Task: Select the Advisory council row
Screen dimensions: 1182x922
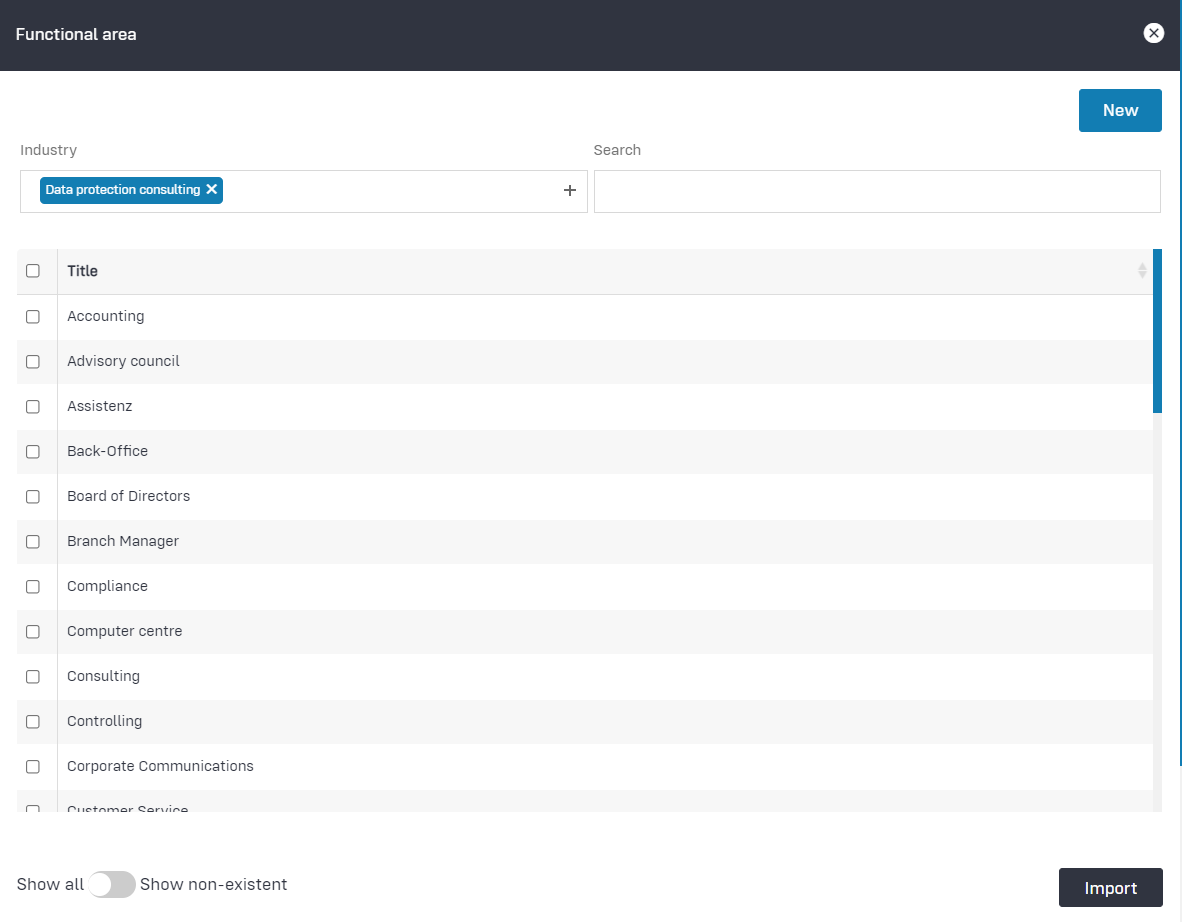Action: (123, 361)
